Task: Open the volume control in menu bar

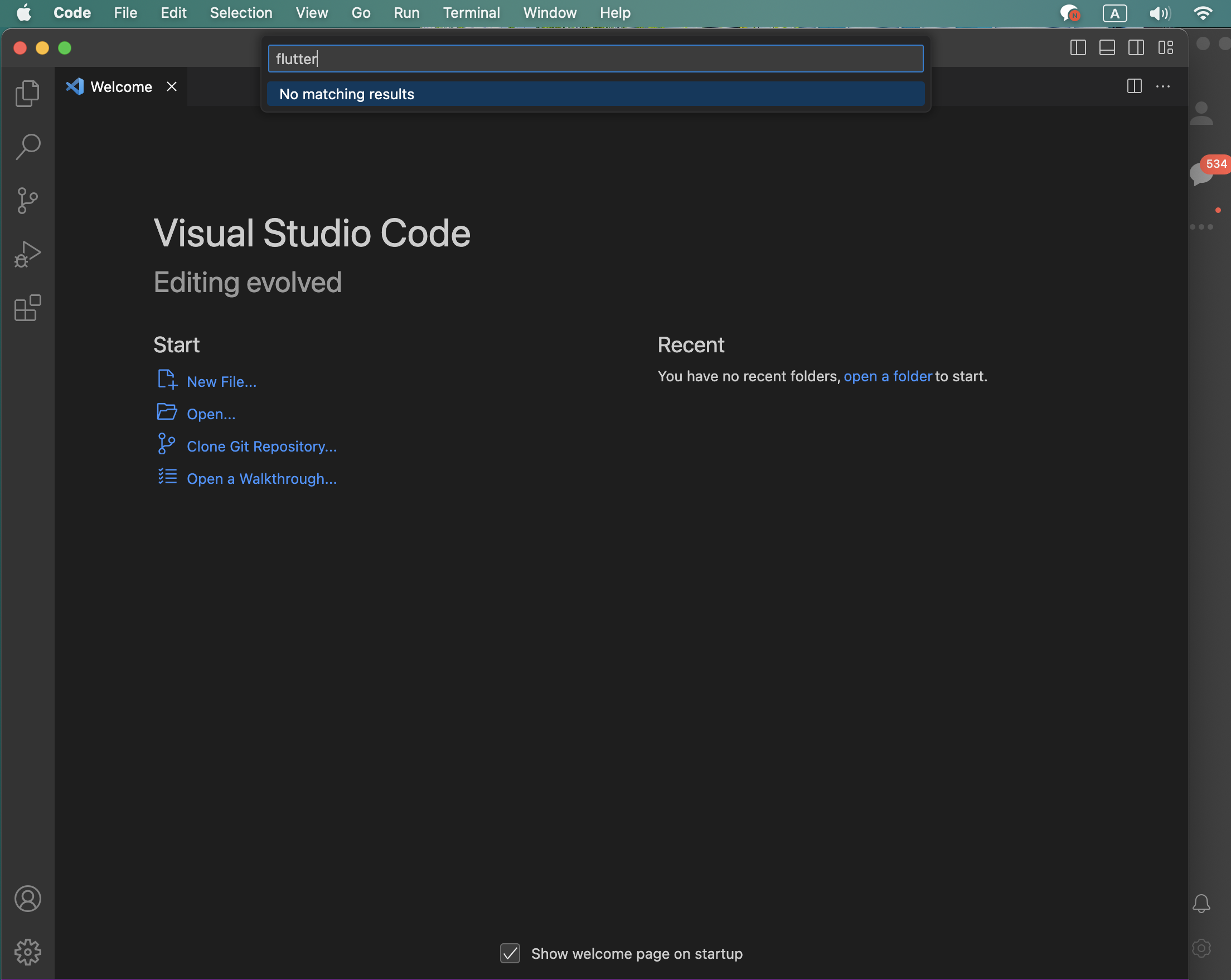Action: pos(1160,13)
